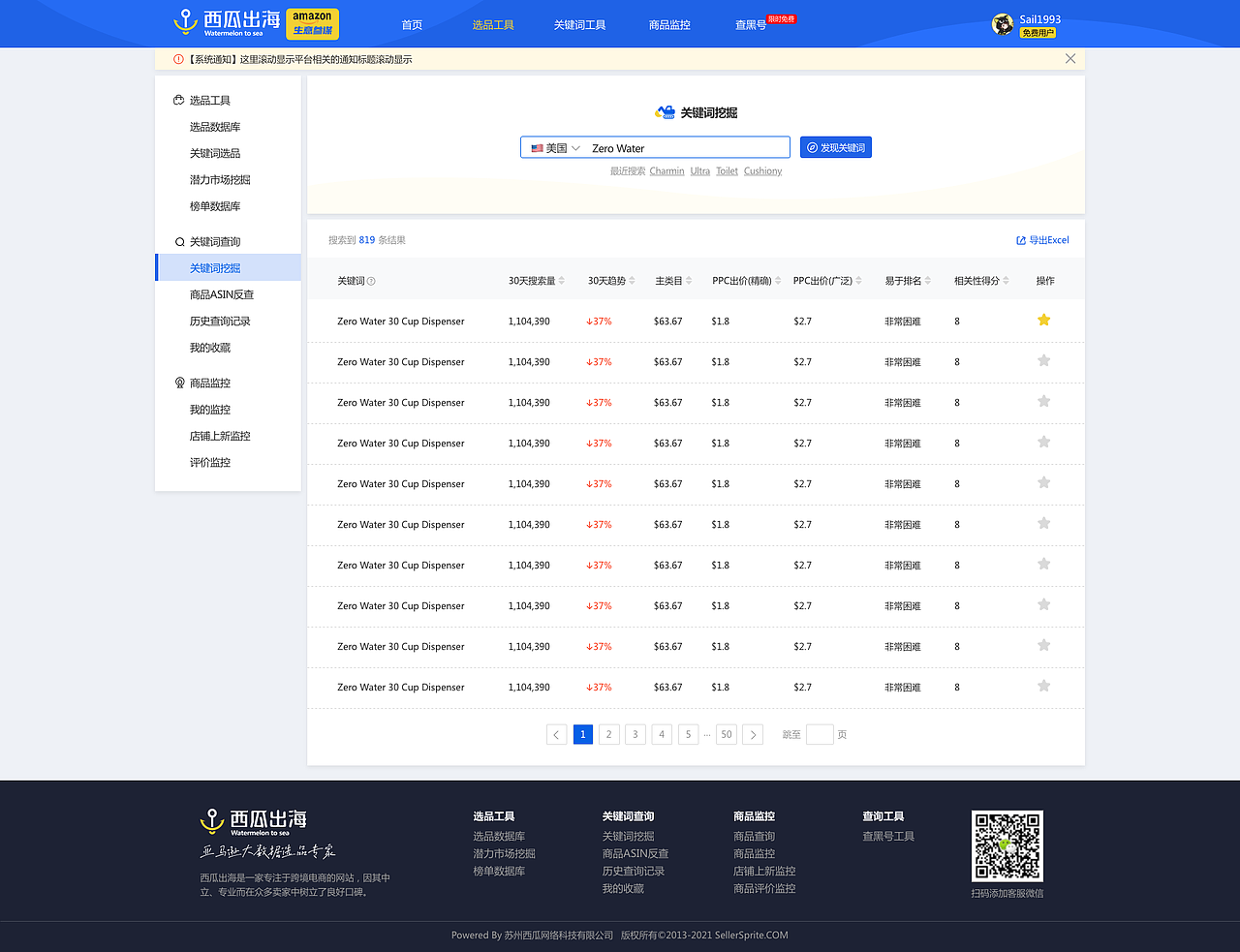This screenshot has height=952, width=1240.
Task: Sort by PPC出价(广泛) column arrows
Action: [858, 281]
